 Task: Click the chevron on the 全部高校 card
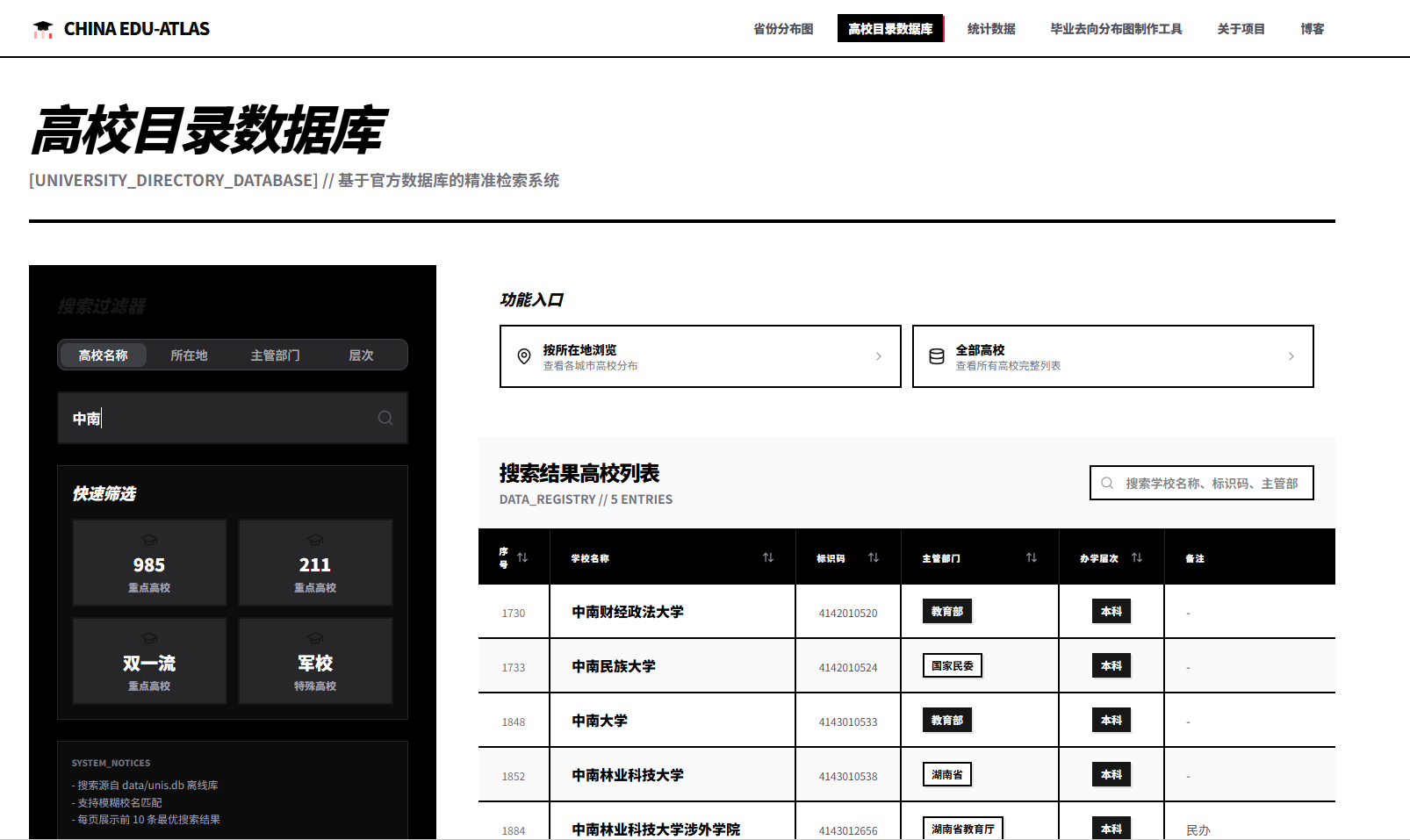(x=1291, y=356)
